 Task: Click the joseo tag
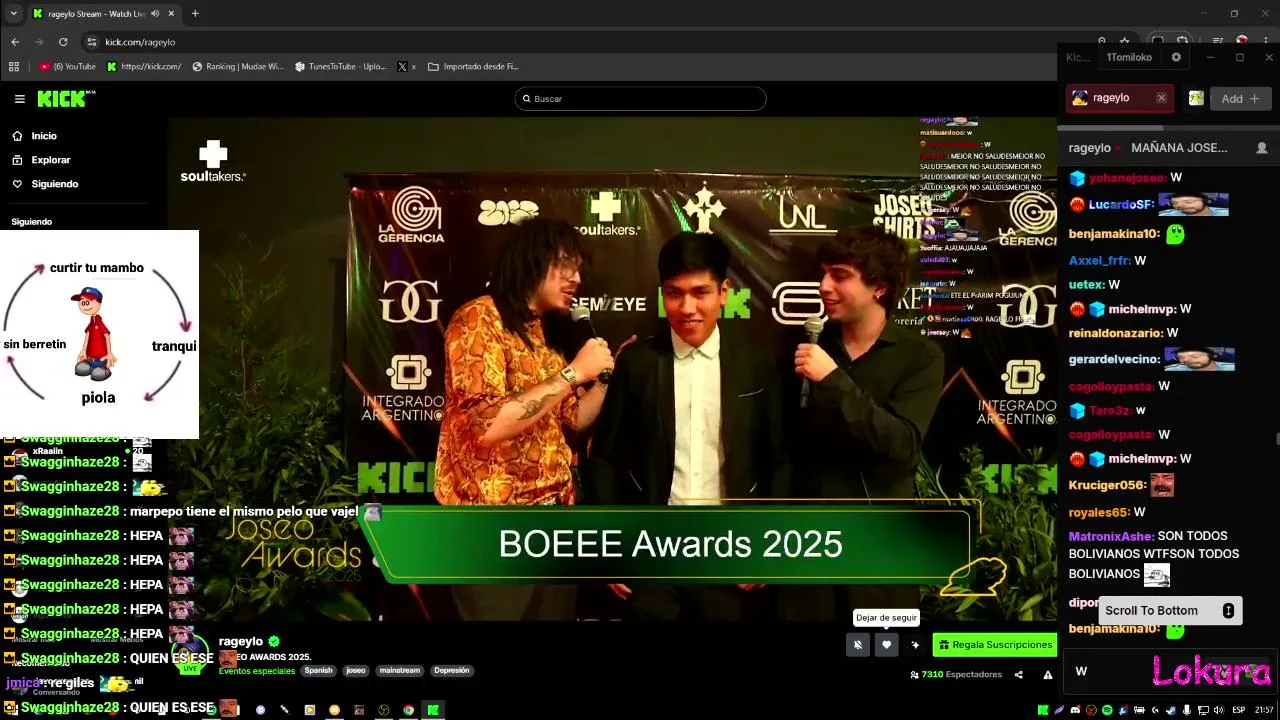(356, 671)
